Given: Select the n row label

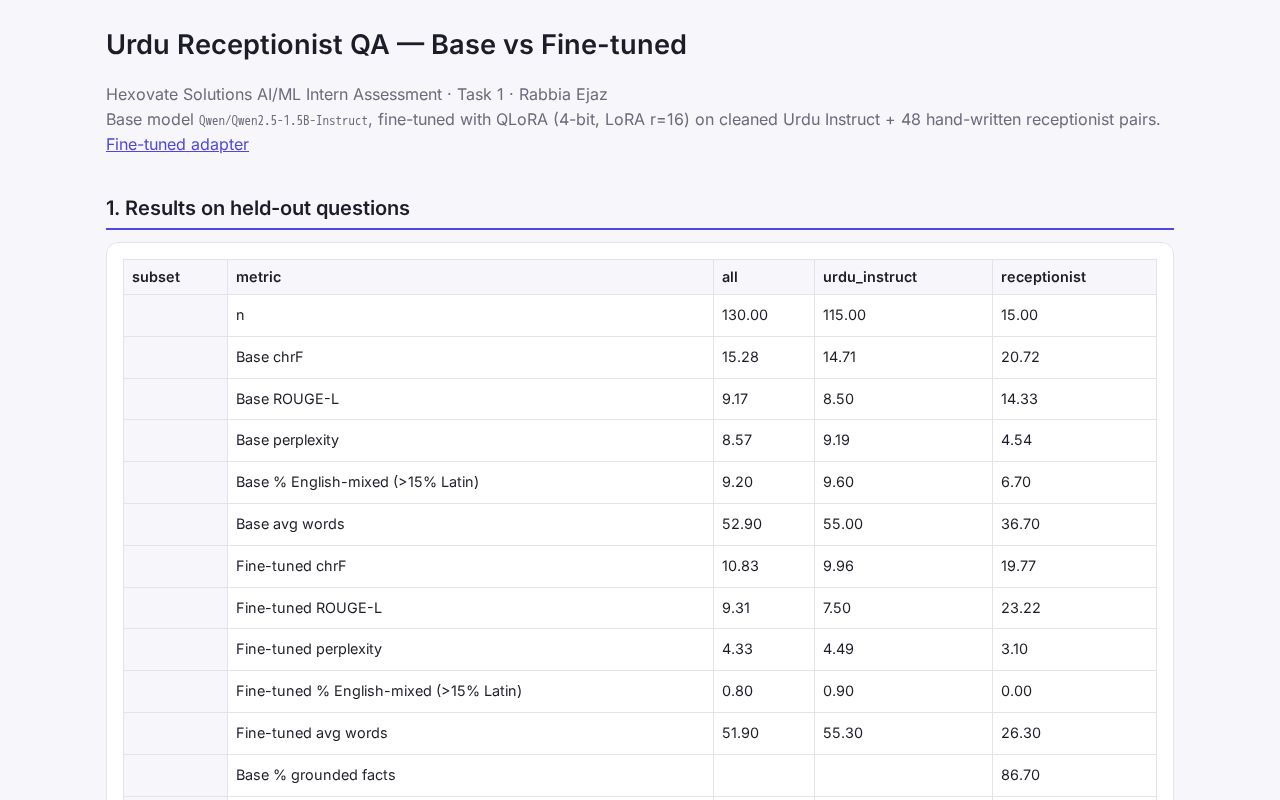Looking at the screenshot, I should [240, 315].
